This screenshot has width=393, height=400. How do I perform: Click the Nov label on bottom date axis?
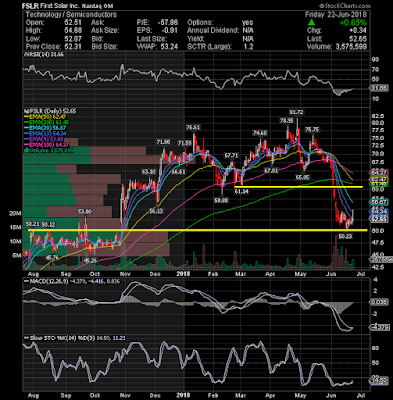[125, 395]
